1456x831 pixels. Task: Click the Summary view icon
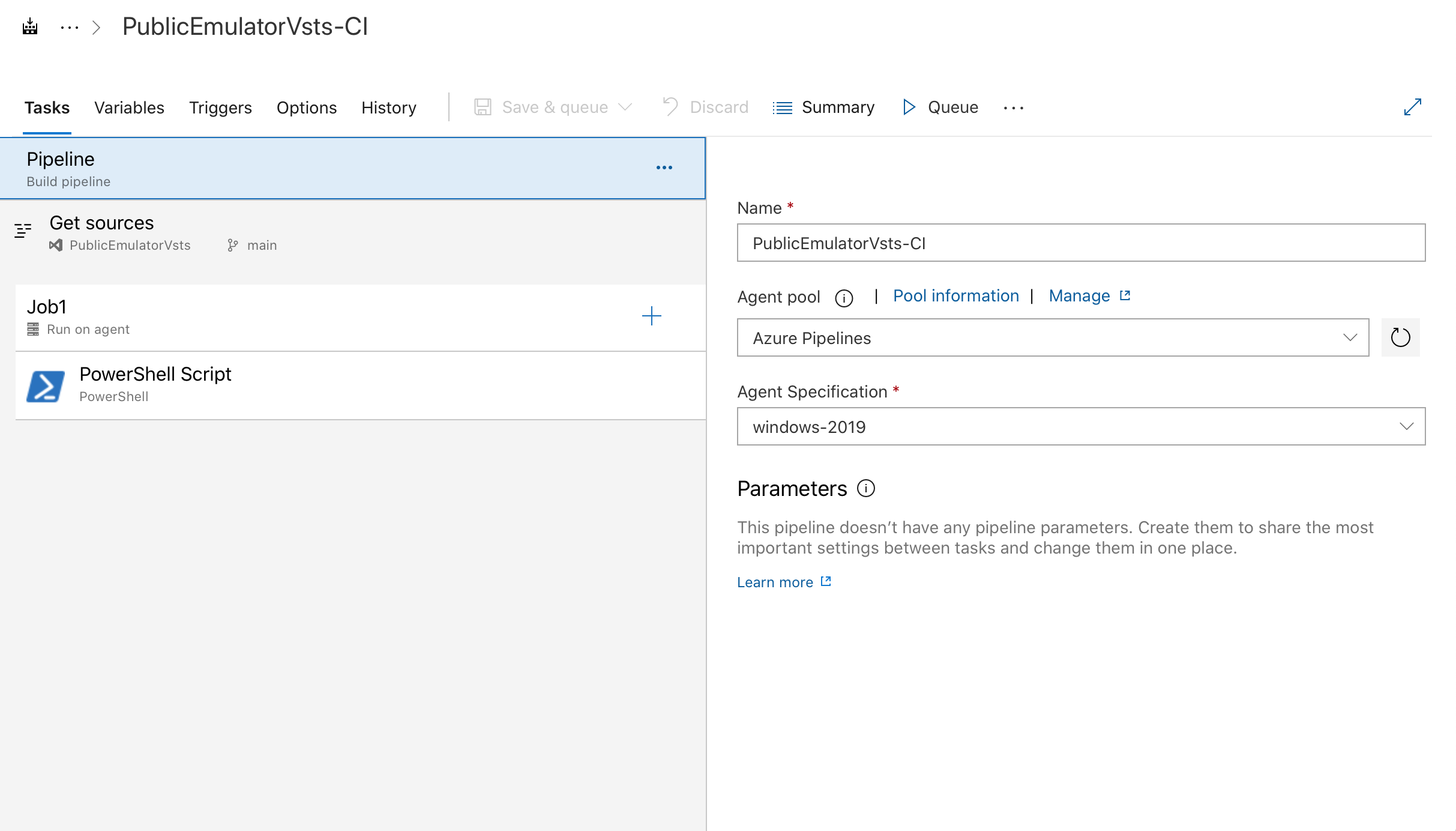click(x=782, y=107)
